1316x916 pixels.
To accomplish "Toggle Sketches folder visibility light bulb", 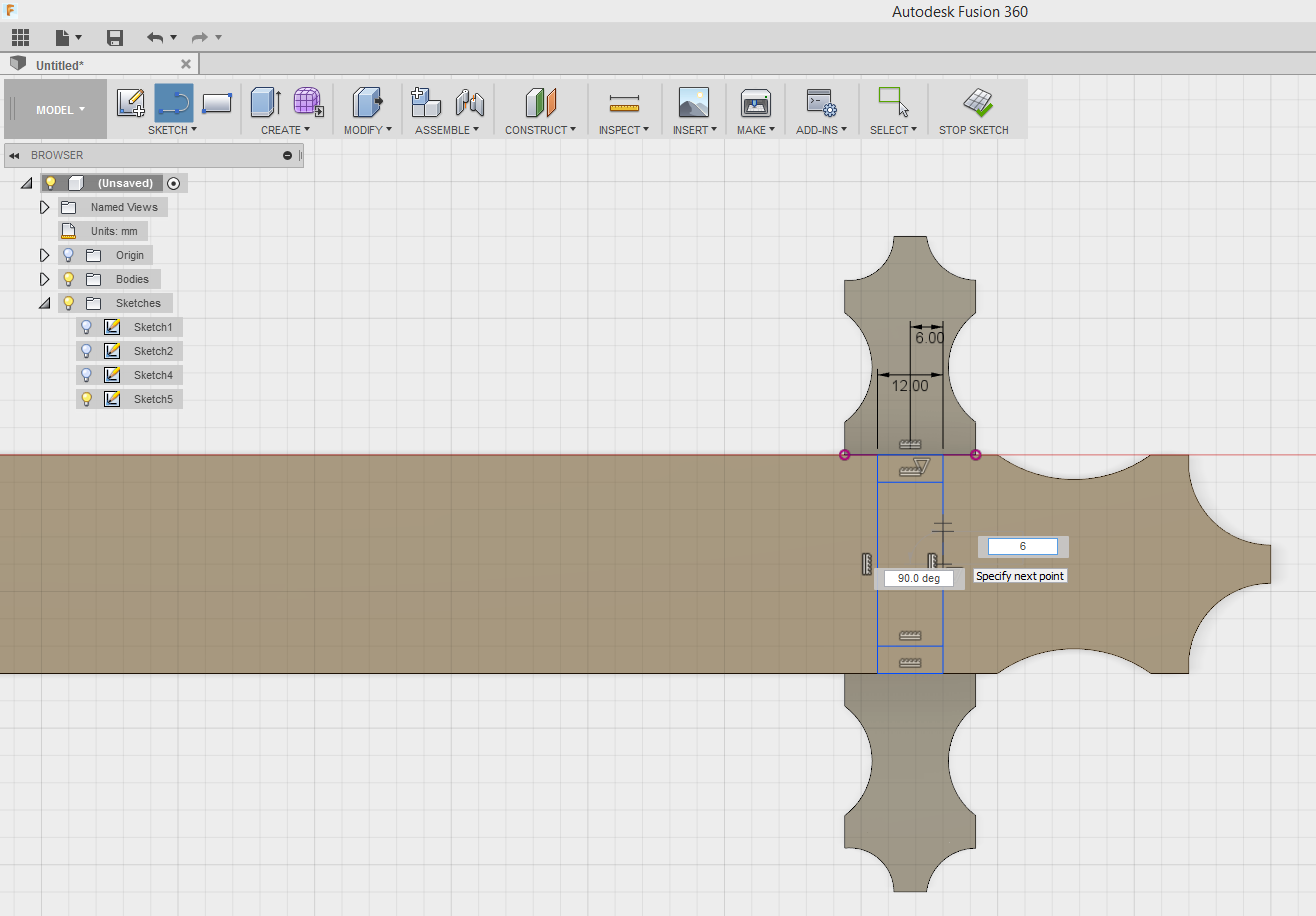I will (x=69, y=303).
